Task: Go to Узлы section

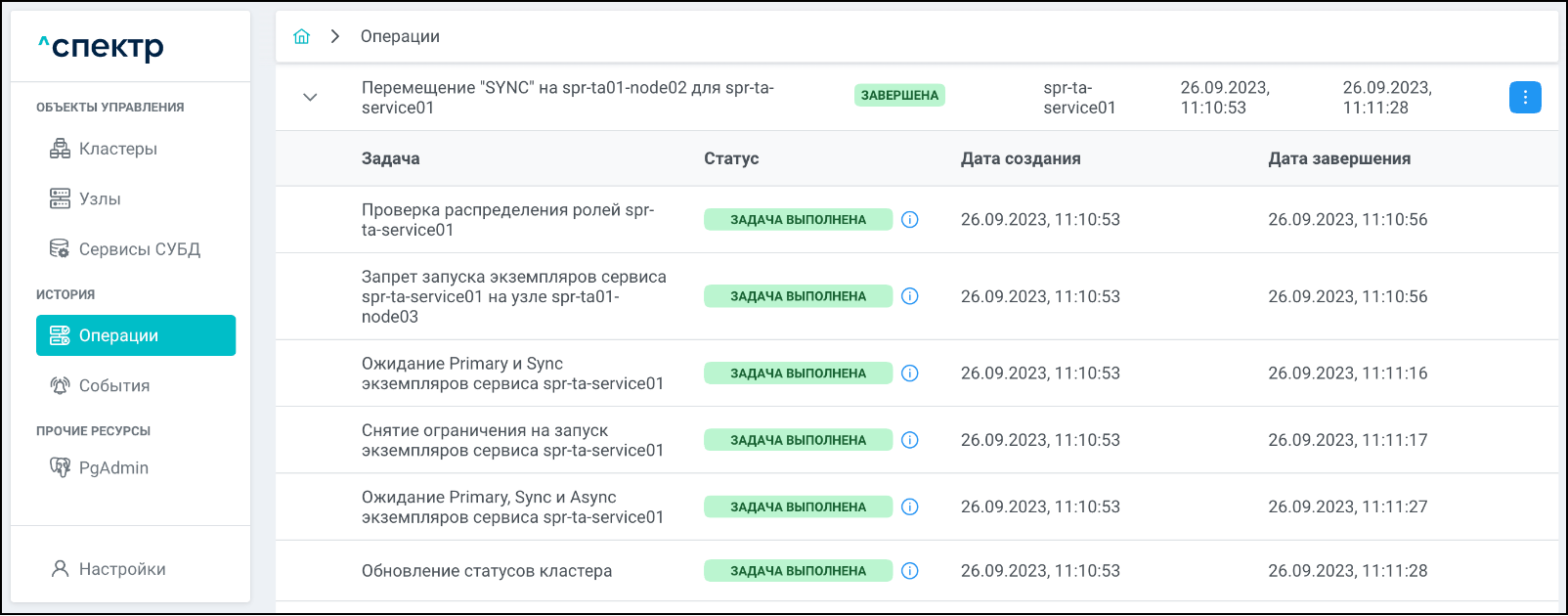Action: (100, 198)
